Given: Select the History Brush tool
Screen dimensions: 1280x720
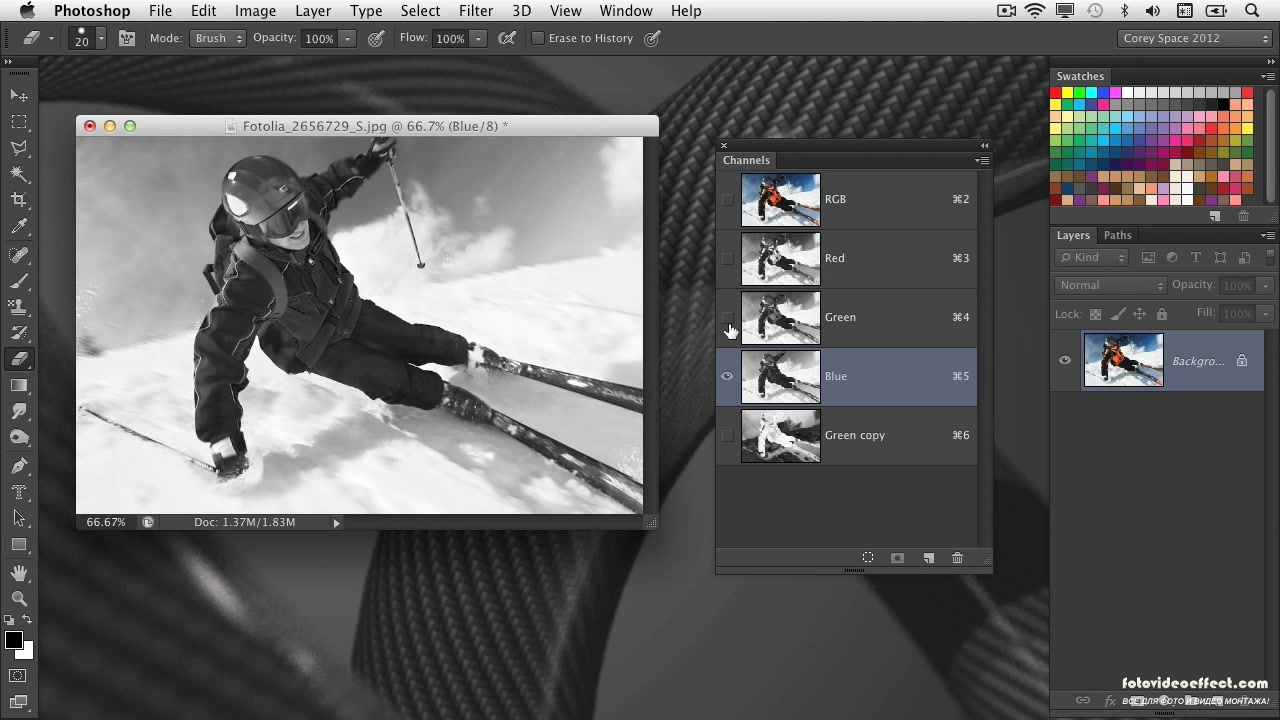Looking at the screenshot, I should tap(19, 333).
